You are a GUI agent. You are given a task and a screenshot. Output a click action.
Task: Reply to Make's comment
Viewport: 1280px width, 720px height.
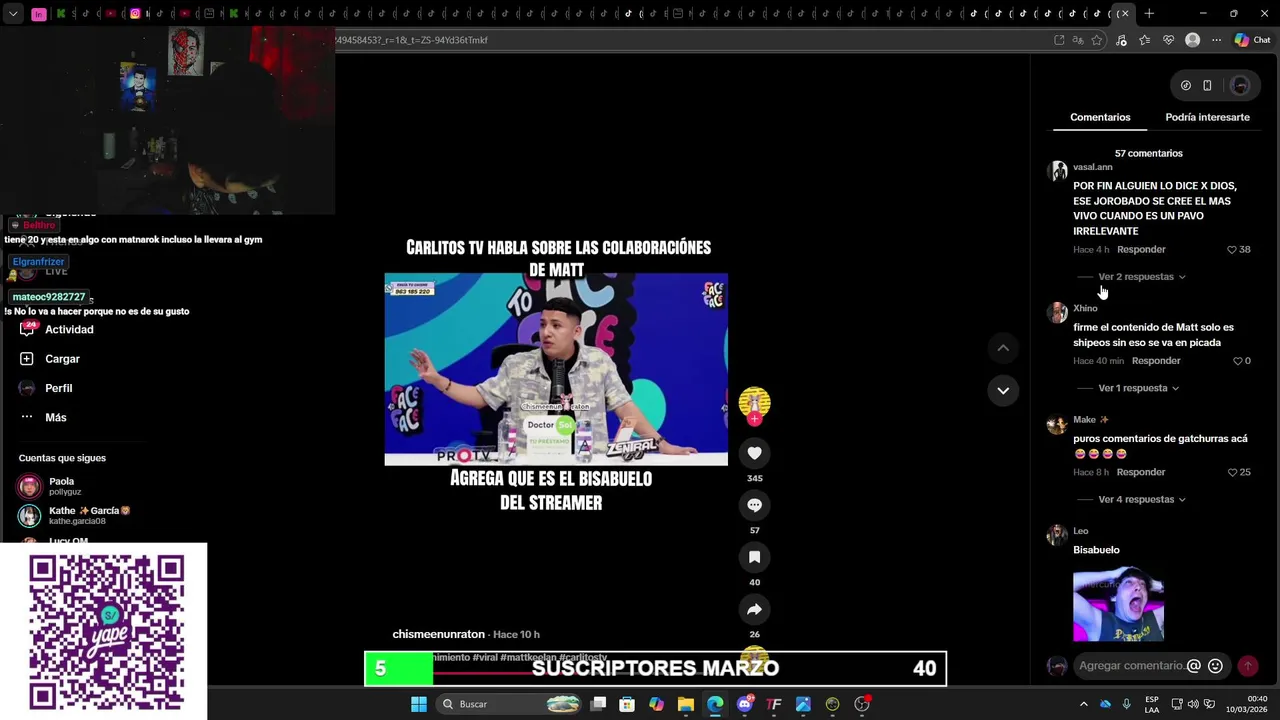tap(1141, 472)
